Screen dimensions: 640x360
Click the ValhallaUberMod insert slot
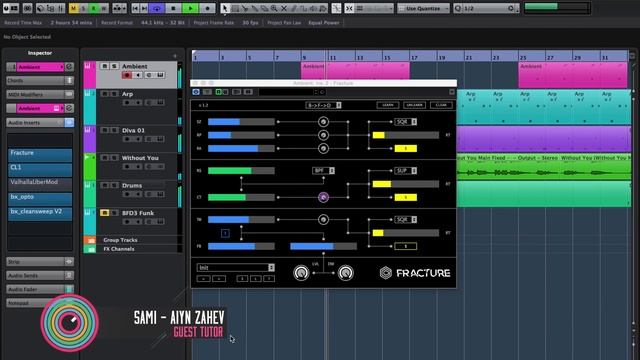pos(40,184)
